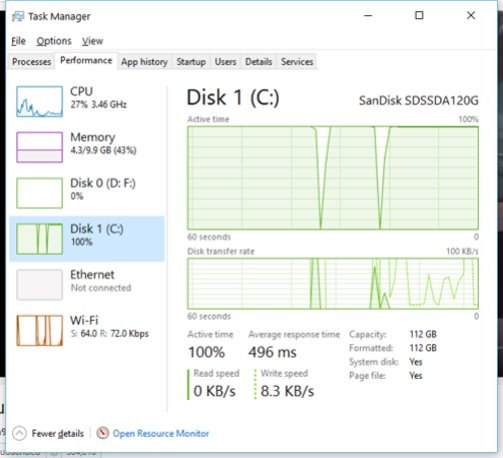Select Disk 0 (D: F:) entry label
Image resolution: width=503 pixels, height=458 pixels.
point(103,189)
